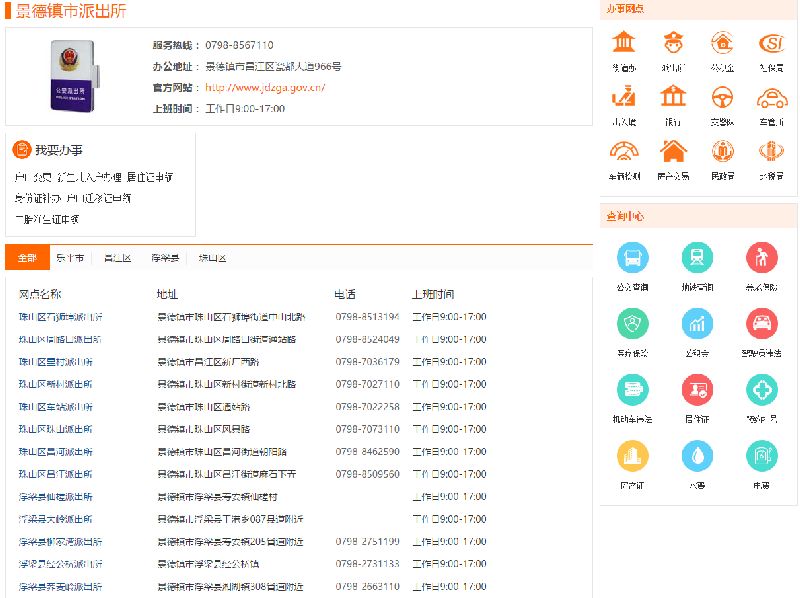The image size is (800, 598).
Task: Select the steering wheel 交警队 icon
Action: click(x=722, y=98)
